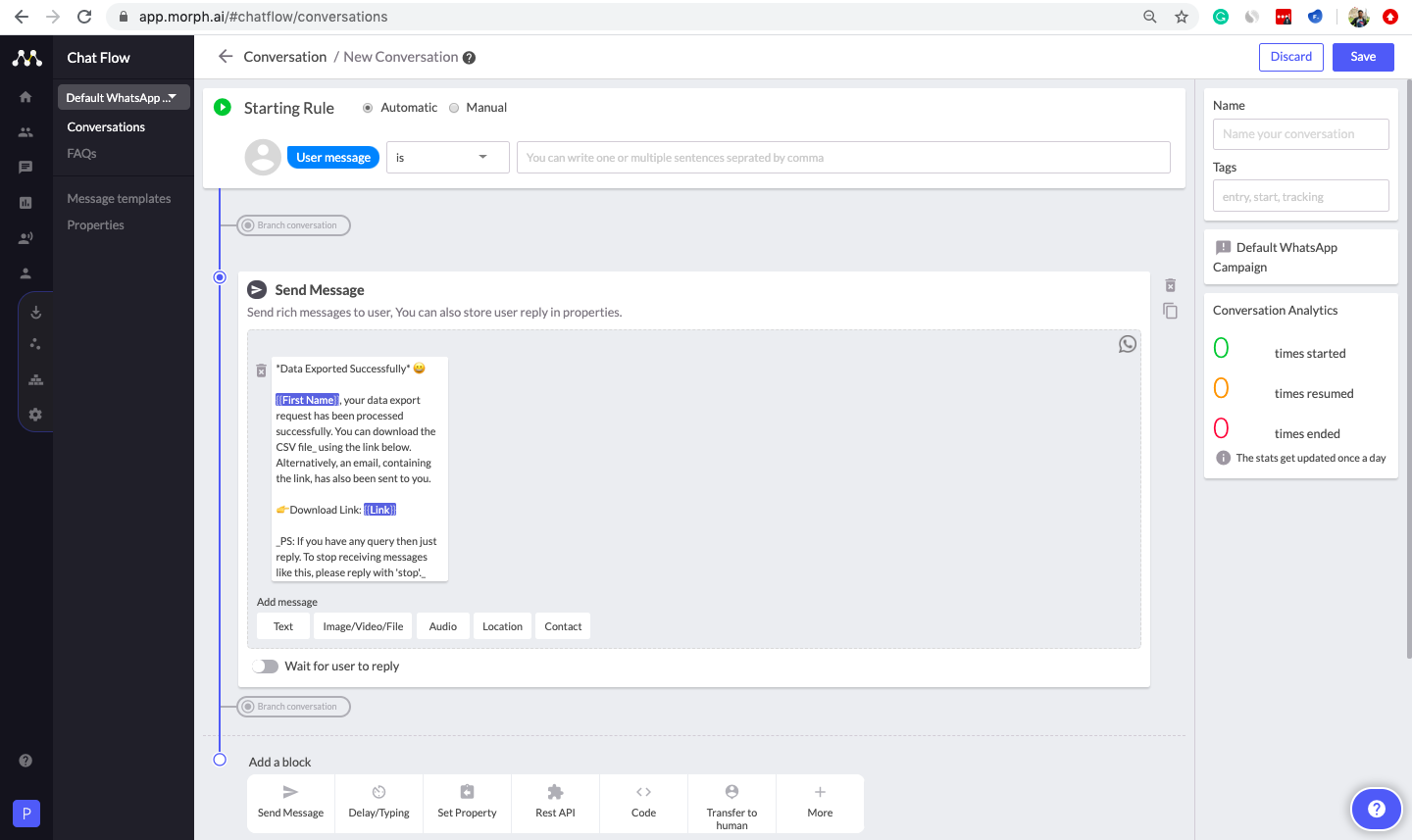
Task: Reload the page in browser
Action: coord(84,17)
